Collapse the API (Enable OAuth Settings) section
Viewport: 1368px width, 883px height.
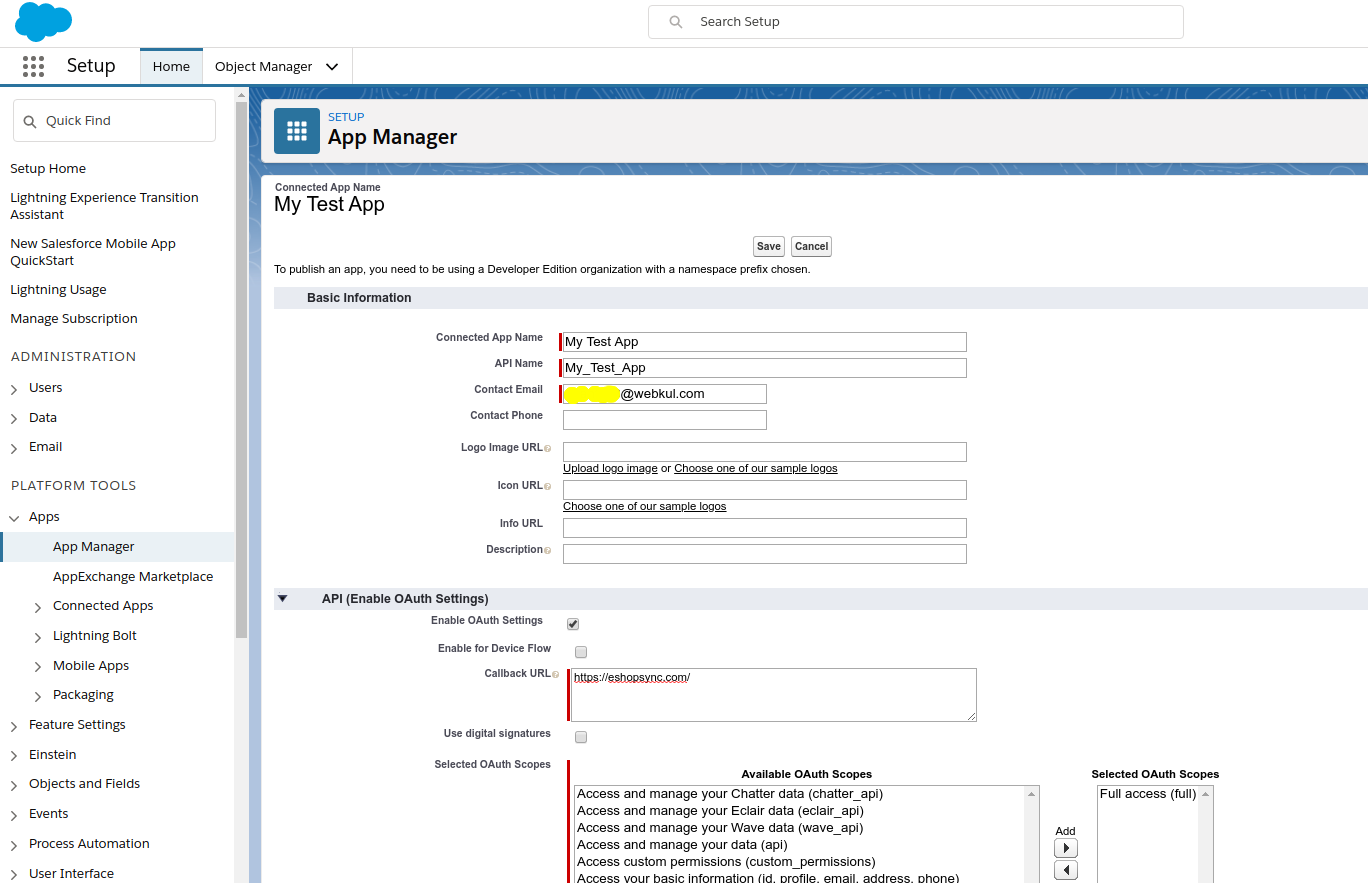tap(282, 599)
